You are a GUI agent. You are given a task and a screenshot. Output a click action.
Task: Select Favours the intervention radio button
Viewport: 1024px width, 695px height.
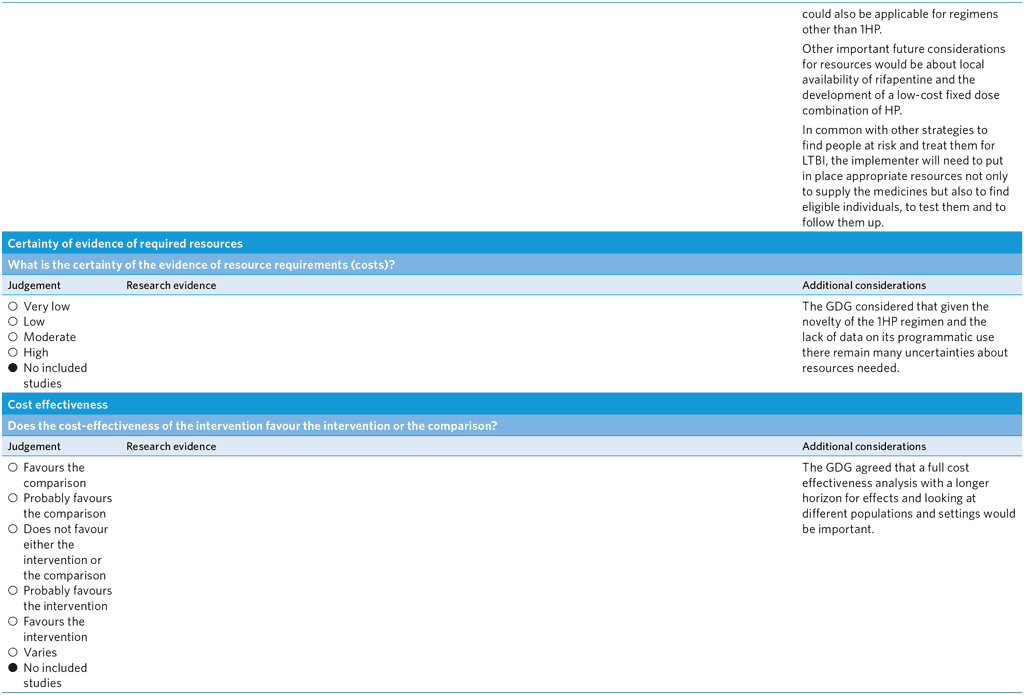pos(11,621)
